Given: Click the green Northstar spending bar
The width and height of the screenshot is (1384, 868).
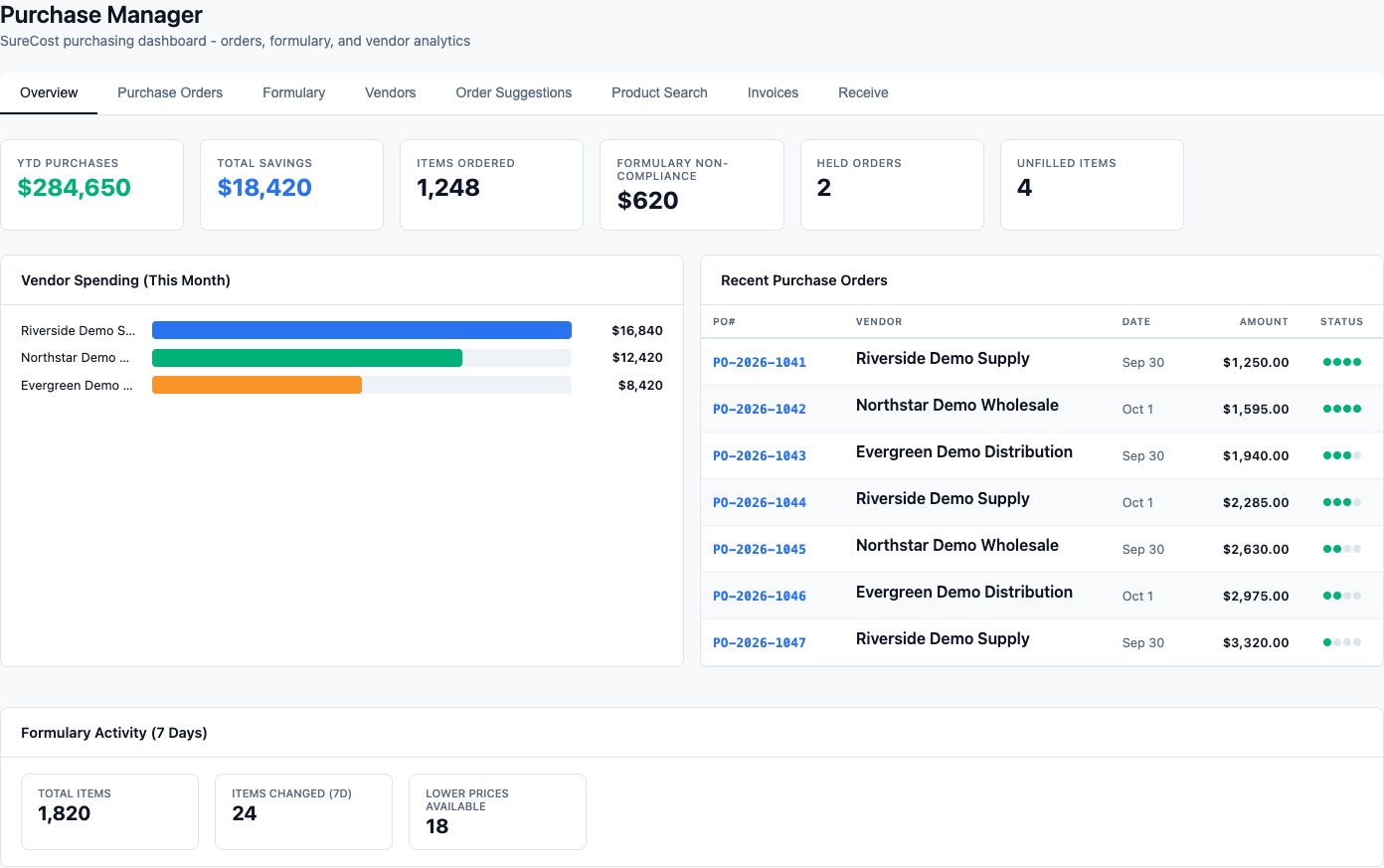Looking at the screenshot, I should (307, 358).
